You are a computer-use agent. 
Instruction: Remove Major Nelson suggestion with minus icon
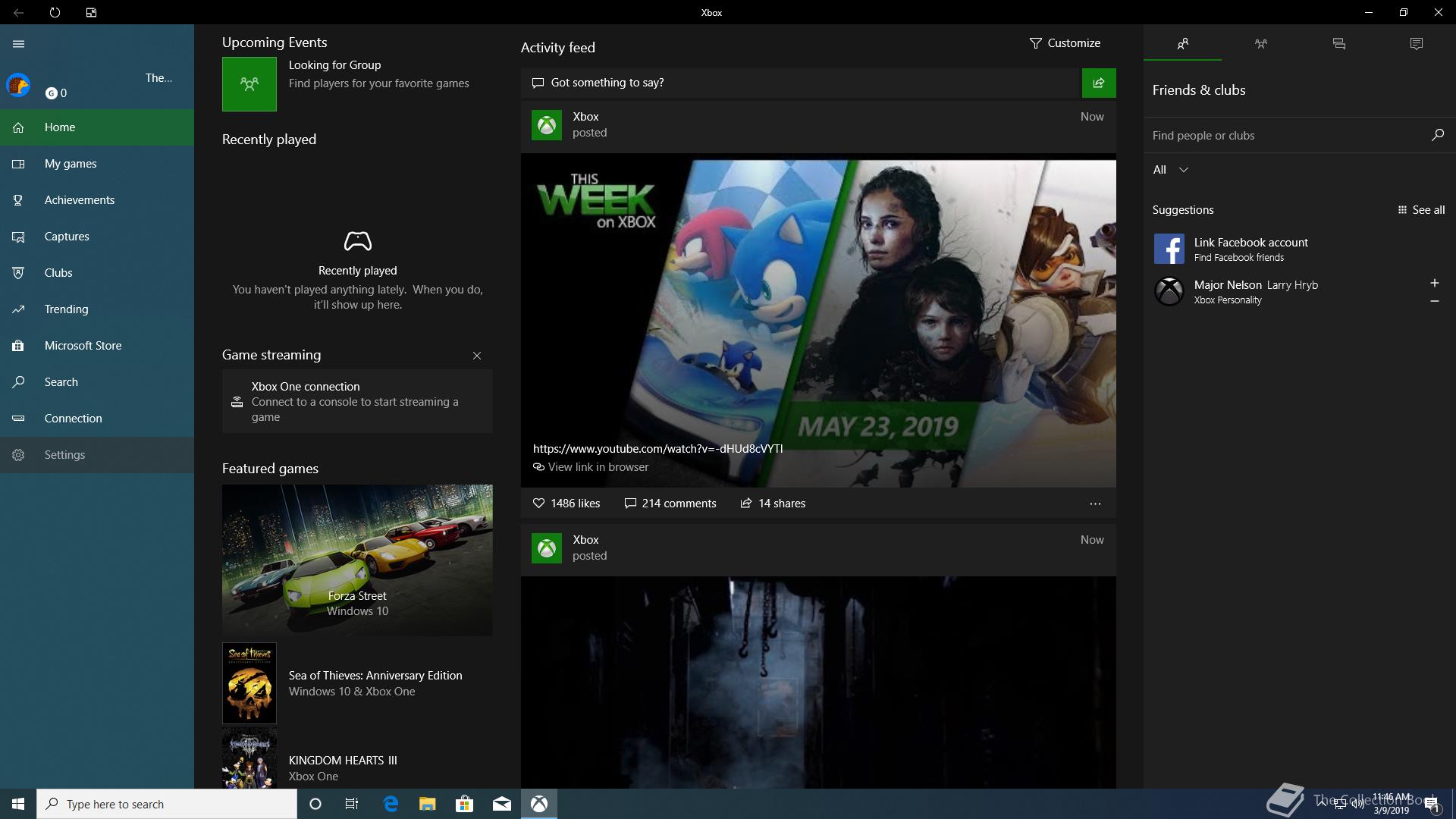pos(1434,301)
